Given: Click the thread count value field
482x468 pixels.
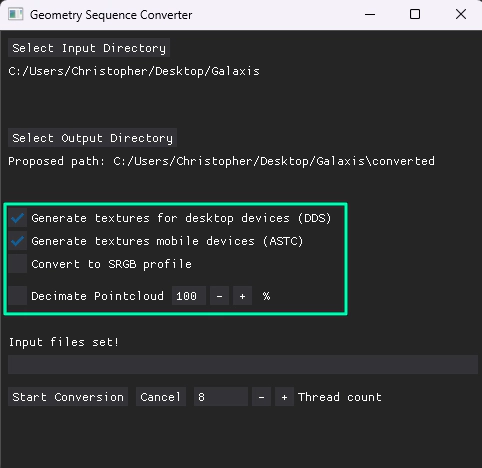Looking at the screenshot, I should [x=221, y=397].
